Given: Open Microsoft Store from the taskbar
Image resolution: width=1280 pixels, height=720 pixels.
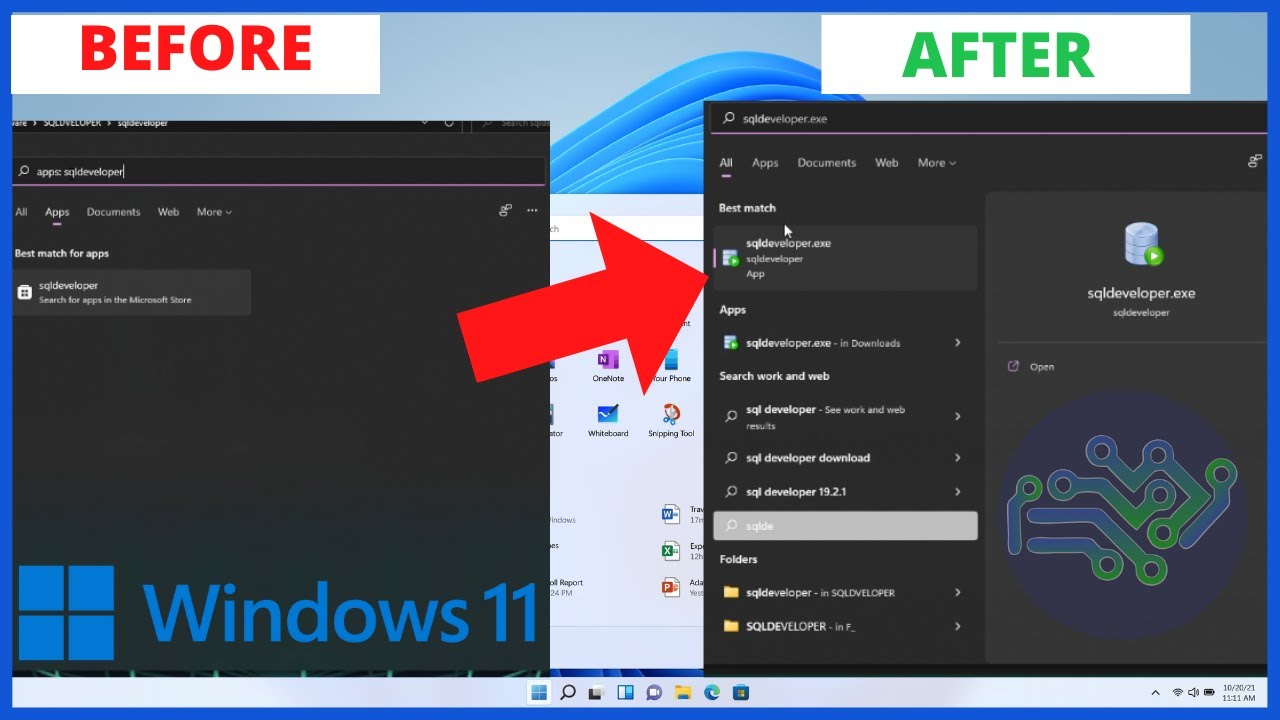Looking at the screenshot, I should (x=741, y=692).
